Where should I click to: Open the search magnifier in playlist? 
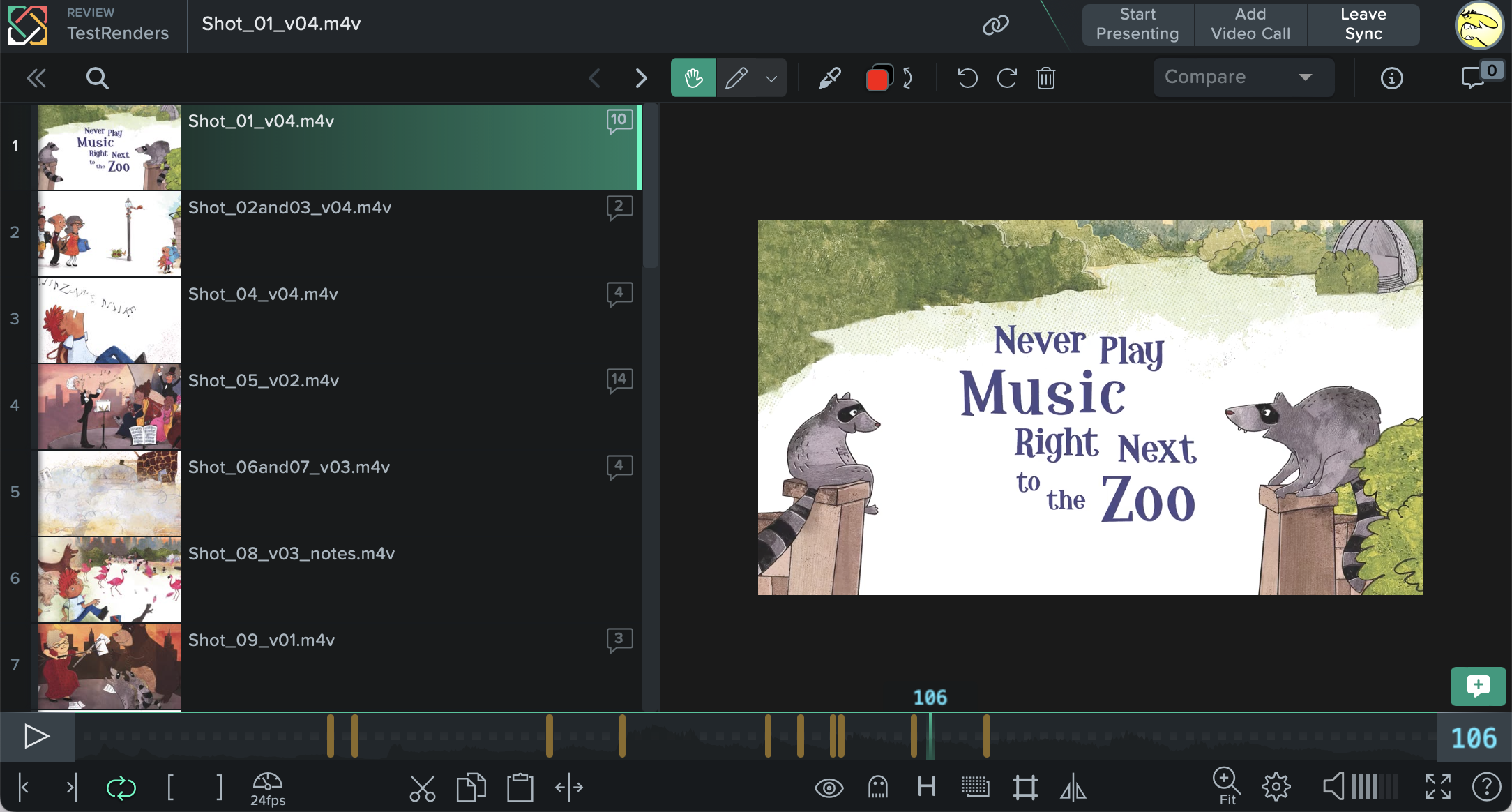[x=98, y=78]
